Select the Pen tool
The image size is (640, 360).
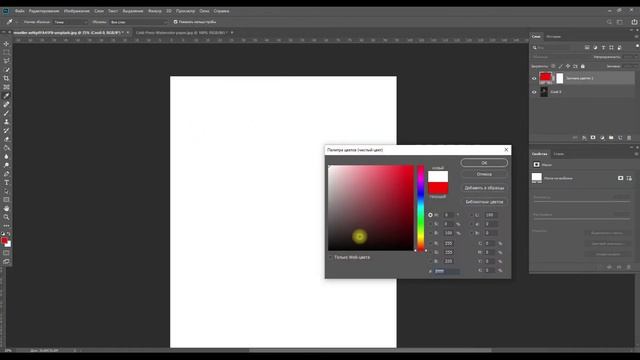coord(6,174)
